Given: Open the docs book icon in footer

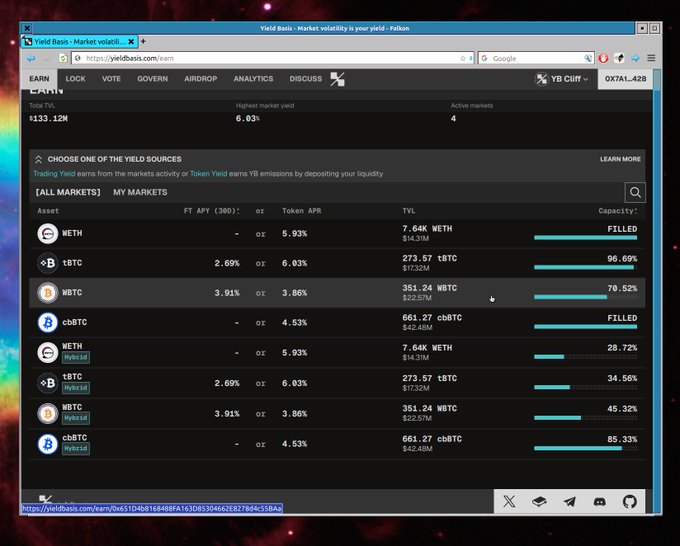Looking at the screenshot, I should tap(539, 502).
